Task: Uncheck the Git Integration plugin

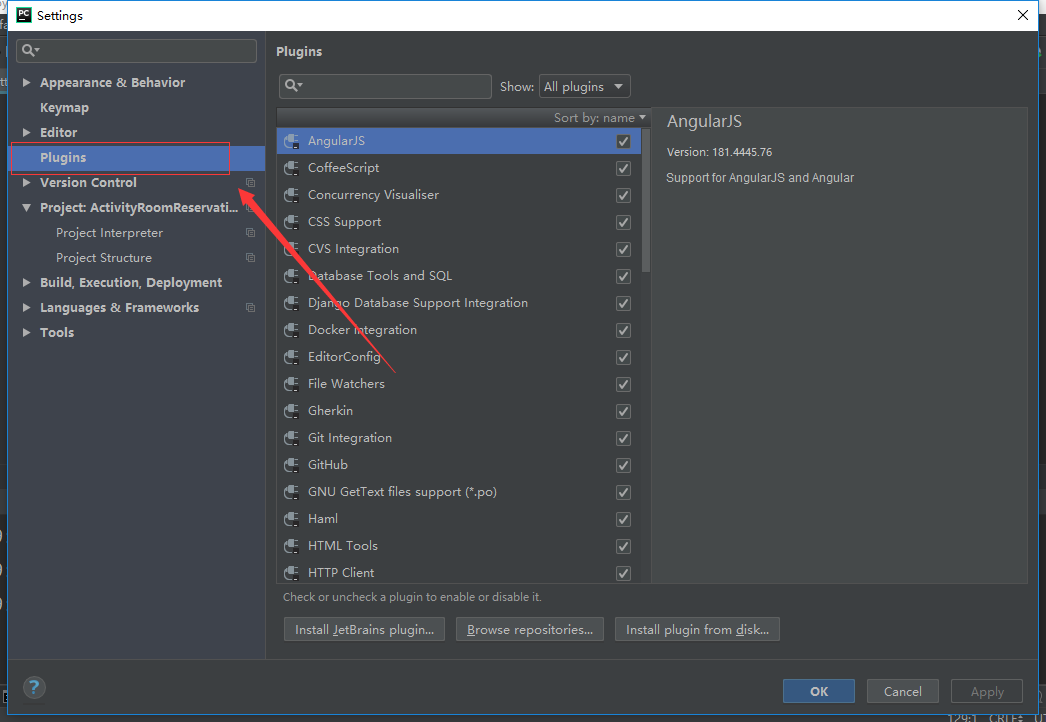Action: pyautogui.click(x=623, y=438)
